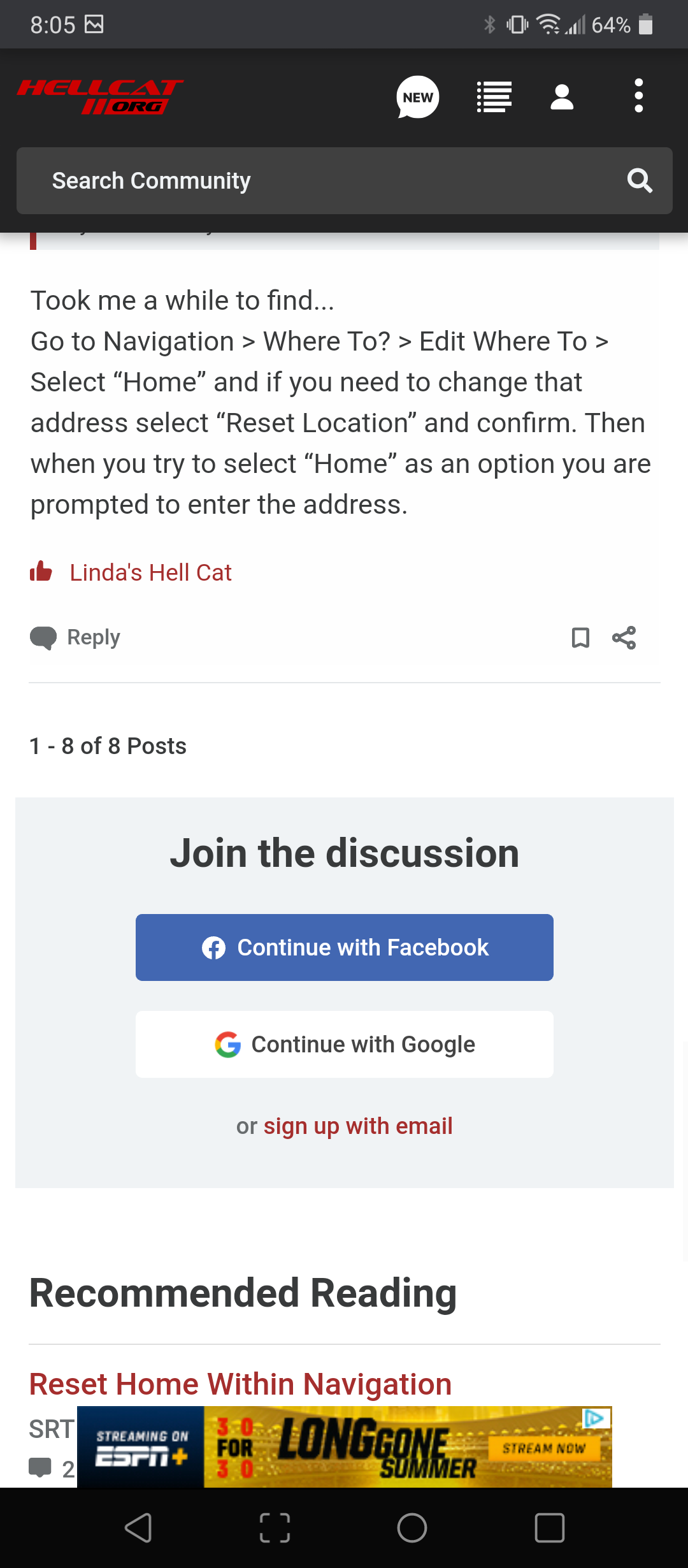Focus the Search Community field
Viewport: 688px width, 1568px height.
[x=319, y=181]
